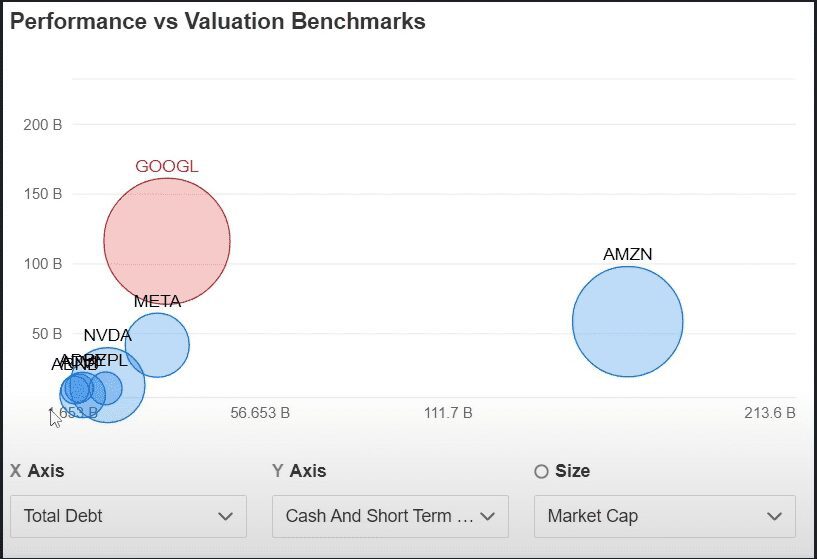
Task: Select the AMZN bubble on chart
Action: (627, 321)
